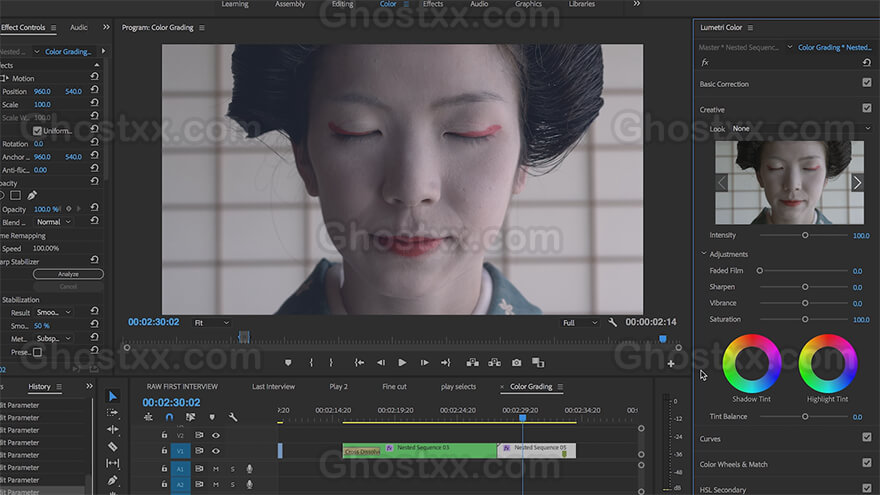The image size is (880, 495).
Task: Go to previous Look preset arrow
Action: [722, 183]
